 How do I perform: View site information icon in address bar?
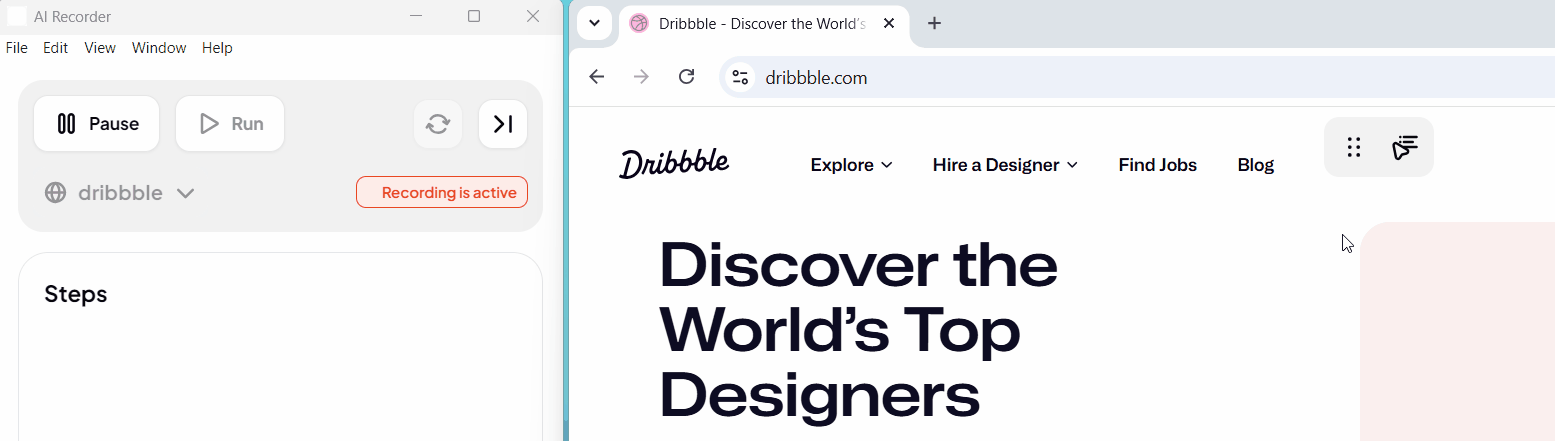tap(740, 77)
